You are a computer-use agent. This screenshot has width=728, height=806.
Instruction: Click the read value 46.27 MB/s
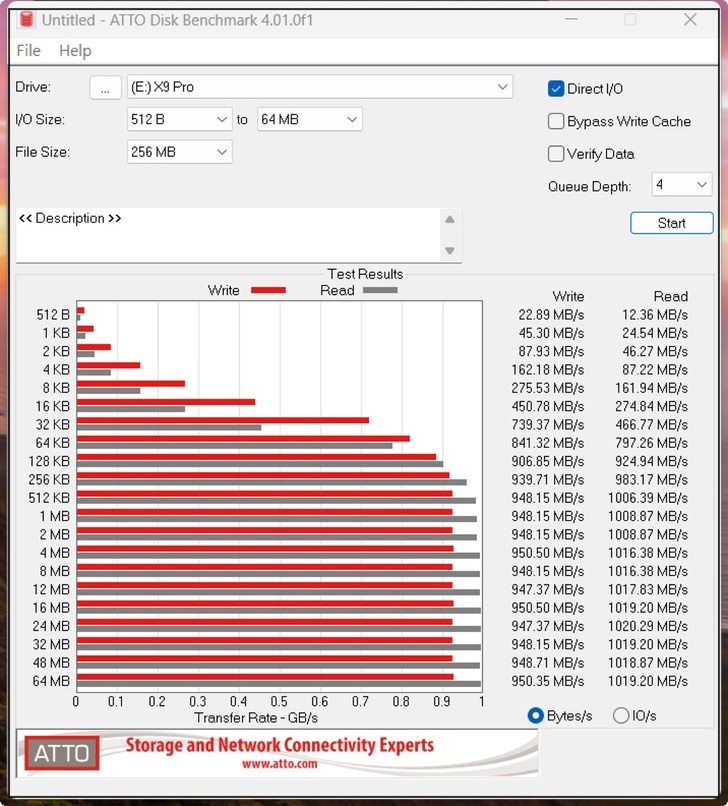tap(655, 352)
